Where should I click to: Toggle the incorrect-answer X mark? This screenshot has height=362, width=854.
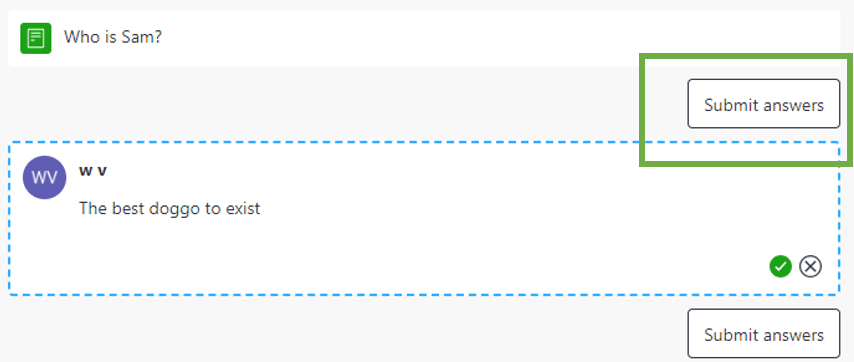pos(810,267)
